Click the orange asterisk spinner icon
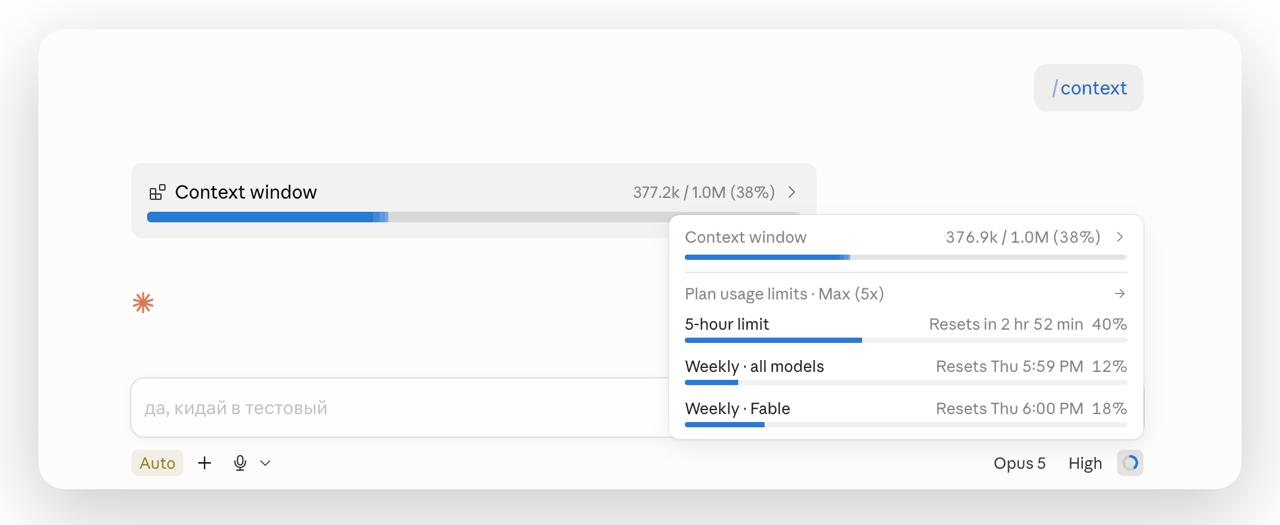This screenshot has height=525, width=1280. click(143, 303)
